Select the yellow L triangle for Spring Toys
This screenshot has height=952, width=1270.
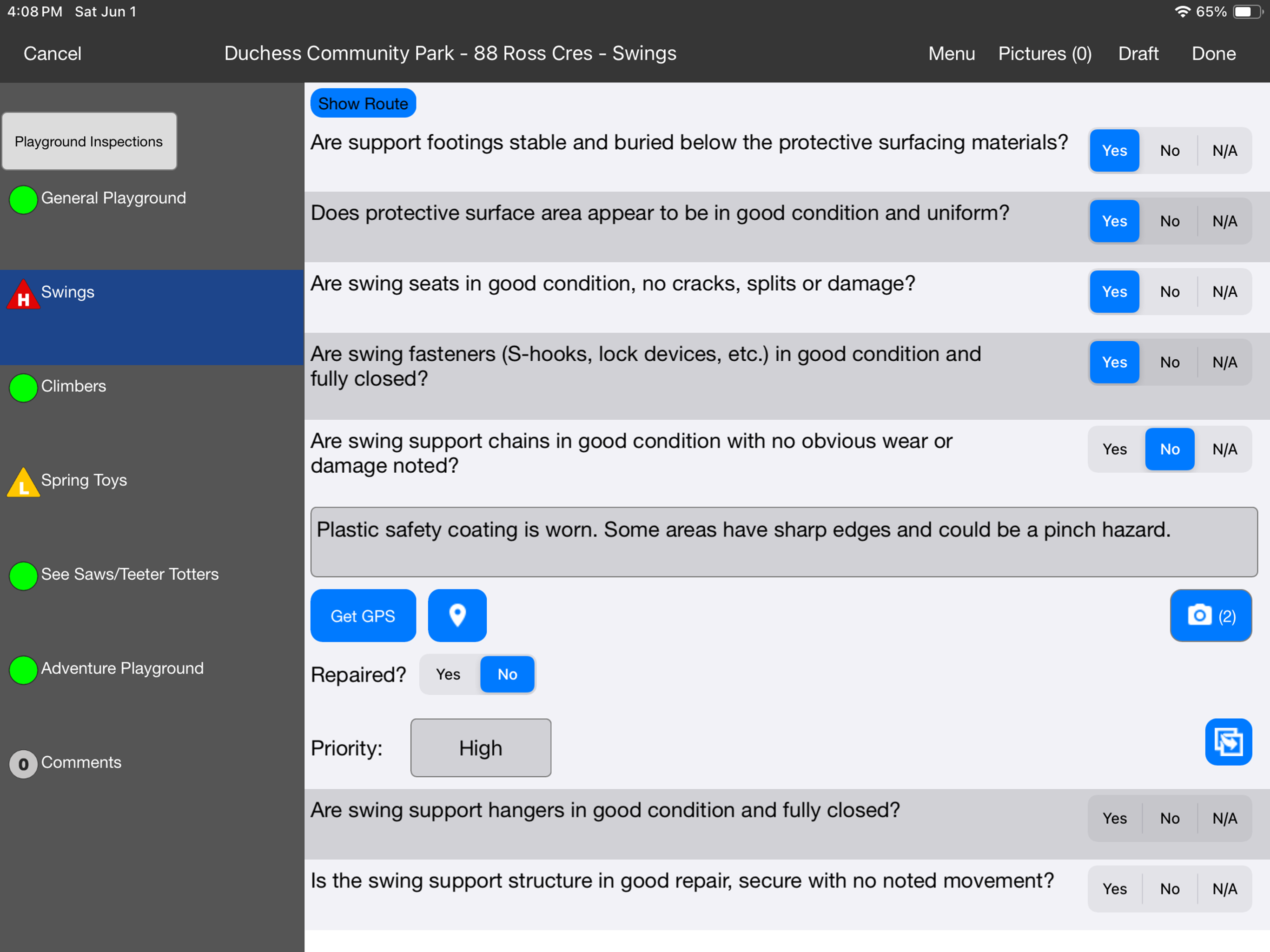point(24,483)
